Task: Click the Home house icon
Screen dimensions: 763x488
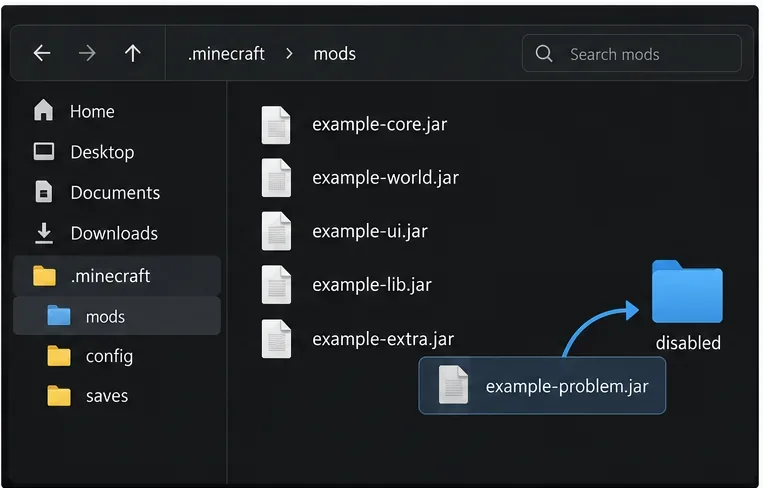Action: coord(43,110)
